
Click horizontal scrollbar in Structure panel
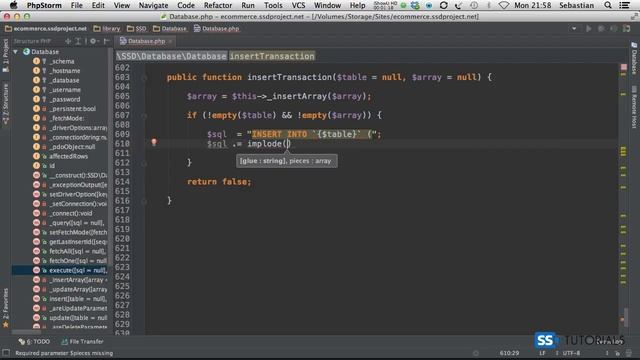coord(26,332)
